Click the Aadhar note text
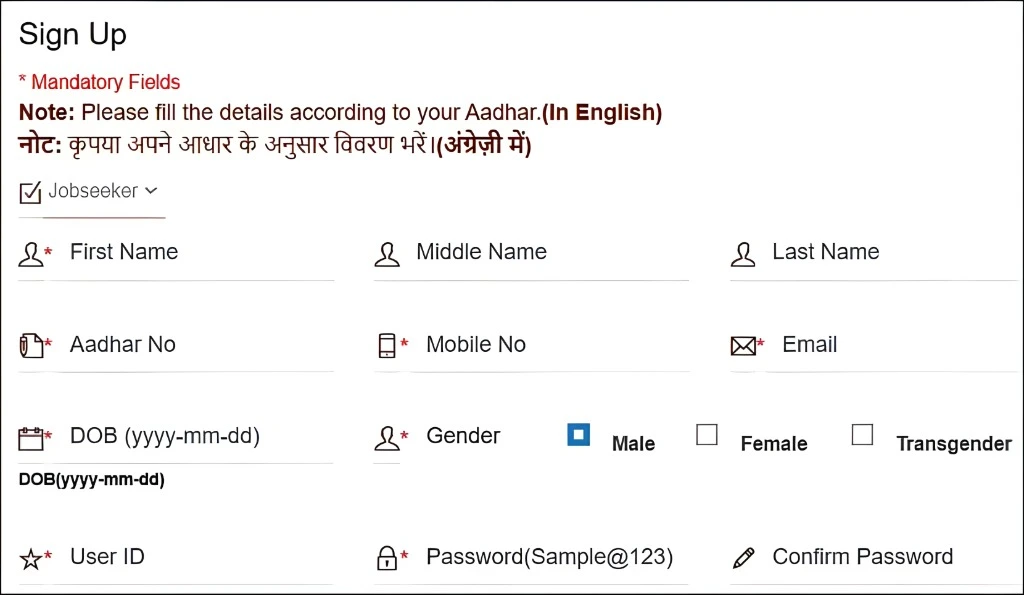The width and height of the screenshot is (1024, 595). (x=339, y=112)
